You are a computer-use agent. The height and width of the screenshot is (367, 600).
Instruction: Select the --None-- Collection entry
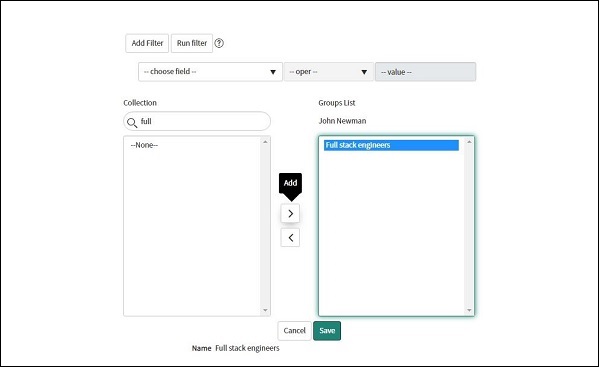(x=144, y=145)
